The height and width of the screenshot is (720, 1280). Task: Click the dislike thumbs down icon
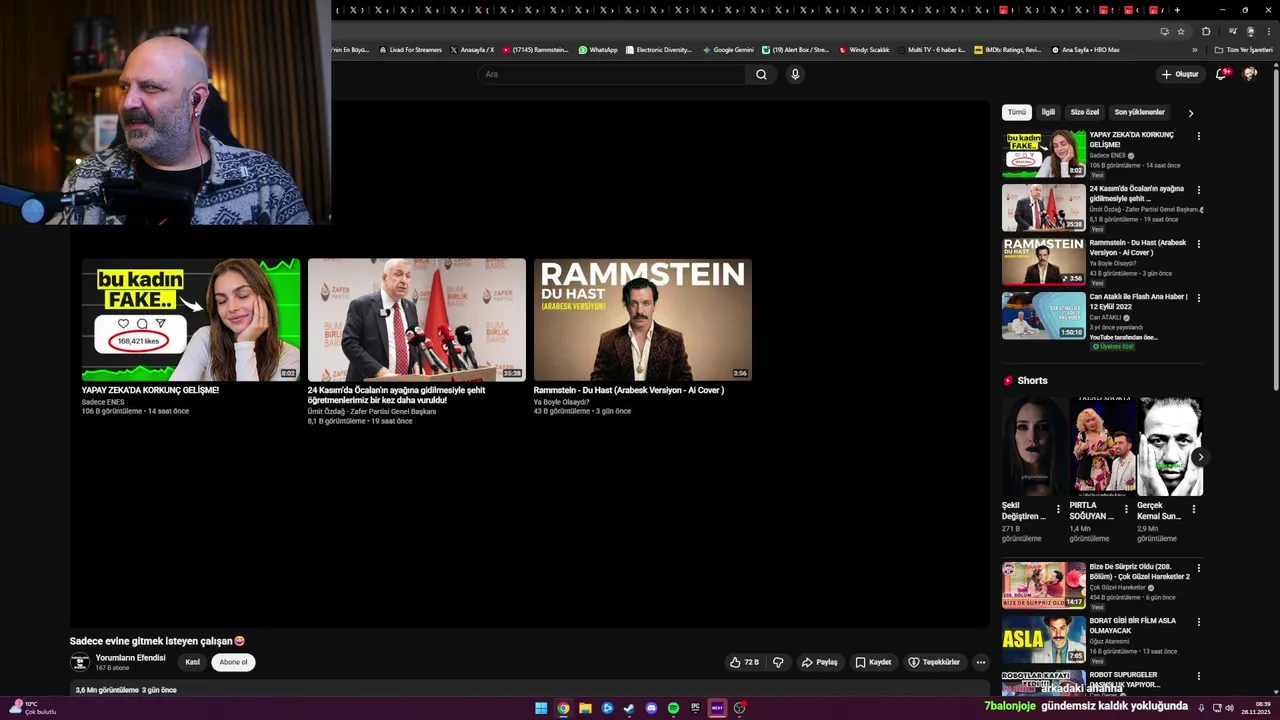point(778,662)
